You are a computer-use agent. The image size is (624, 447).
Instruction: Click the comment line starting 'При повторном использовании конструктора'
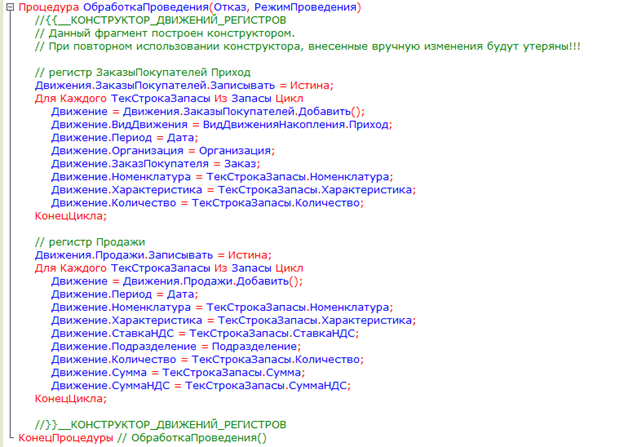(x=307, y=46)
